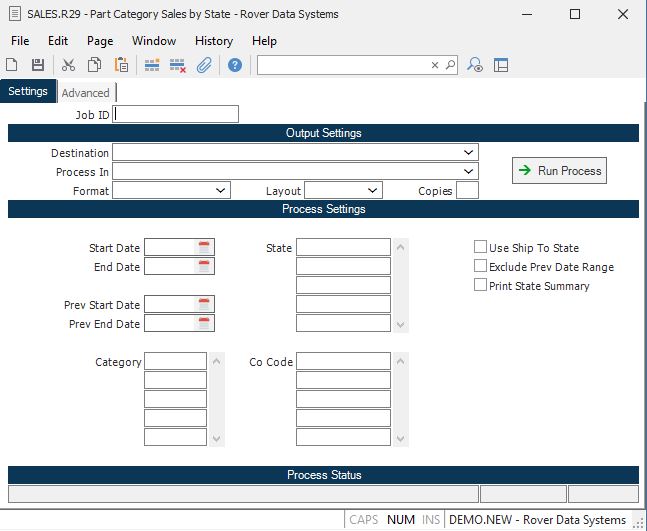Click the Cut scissors icon
Screen dimensions: 647x531
pos(68,65)
